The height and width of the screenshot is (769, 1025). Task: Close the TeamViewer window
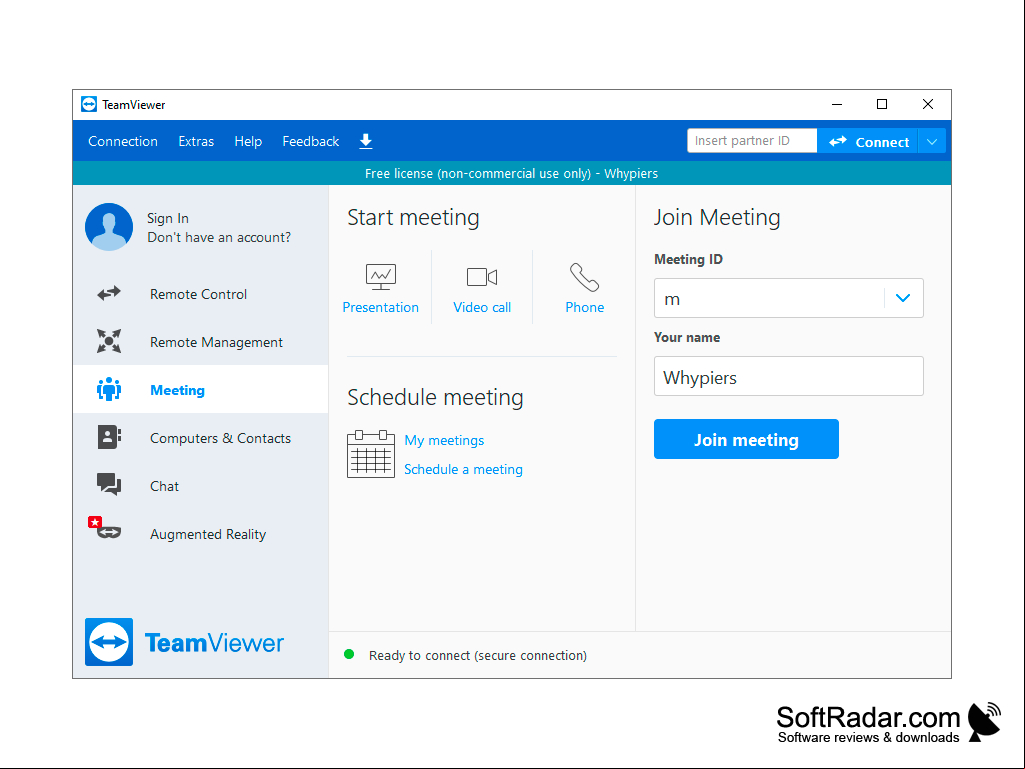click(x=928, y=105)
